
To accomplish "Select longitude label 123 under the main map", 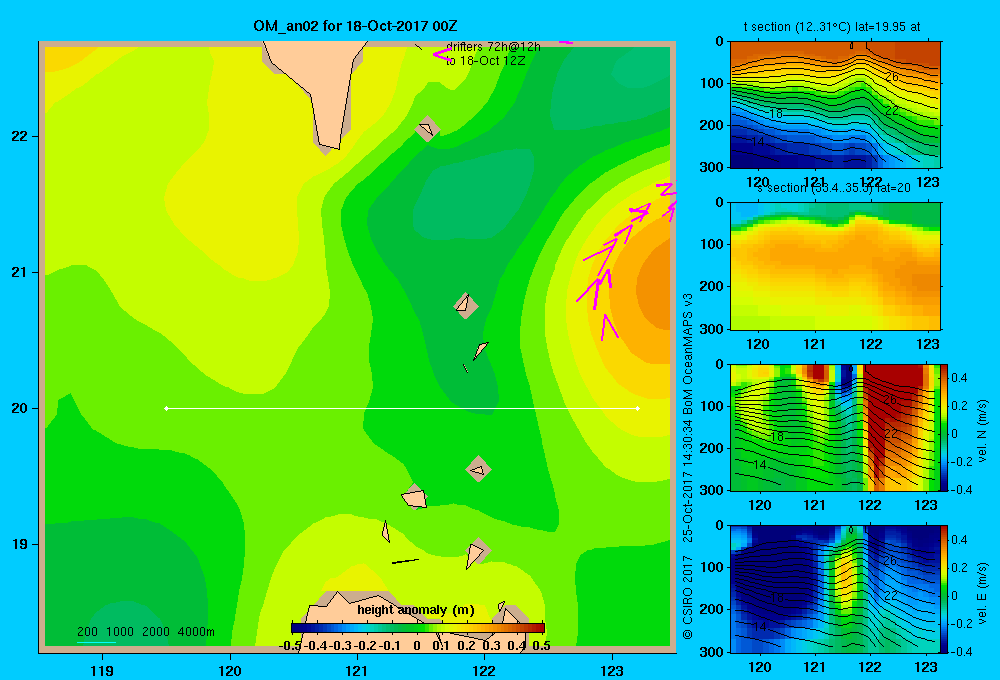I will click(x=612, y=670).
